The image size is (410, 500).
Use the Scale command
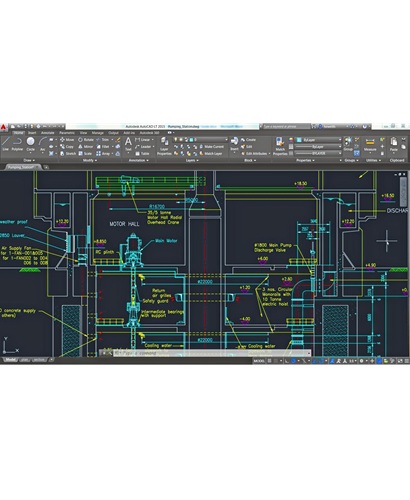click(x=85, y=154)
